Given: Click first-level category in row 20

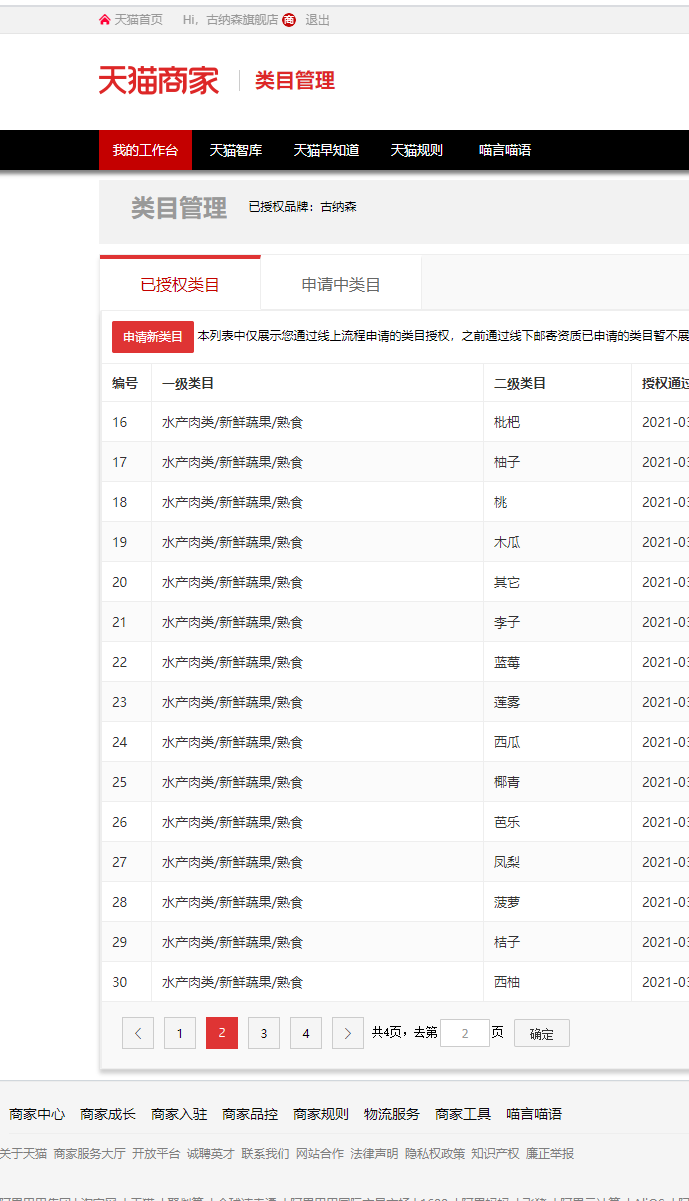Looking at the screenshot, I should click(x=233, y=582).
